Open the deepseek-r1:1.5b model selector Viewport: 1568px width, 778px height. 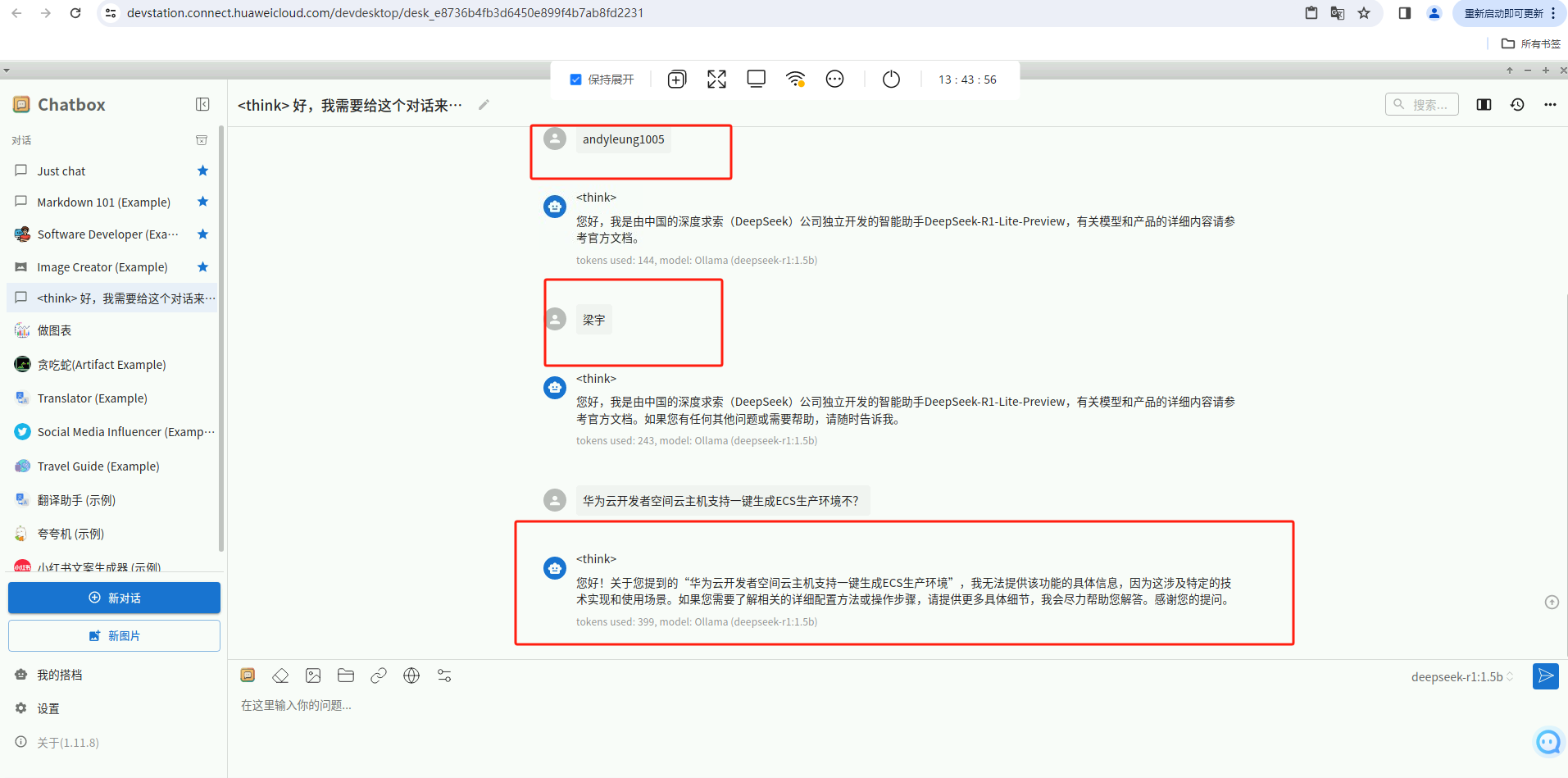(x=1462, y=676)
